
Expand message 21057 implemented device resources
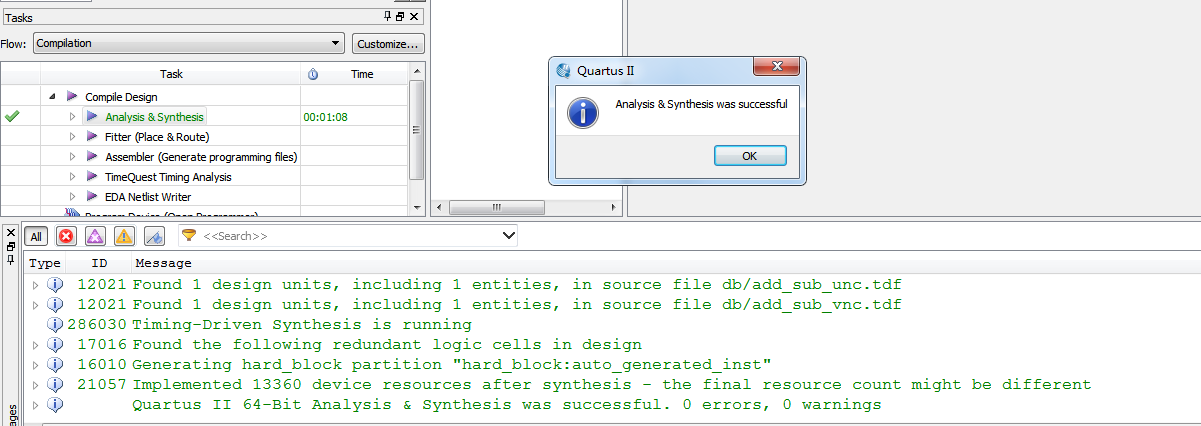[x=36, y=385]
